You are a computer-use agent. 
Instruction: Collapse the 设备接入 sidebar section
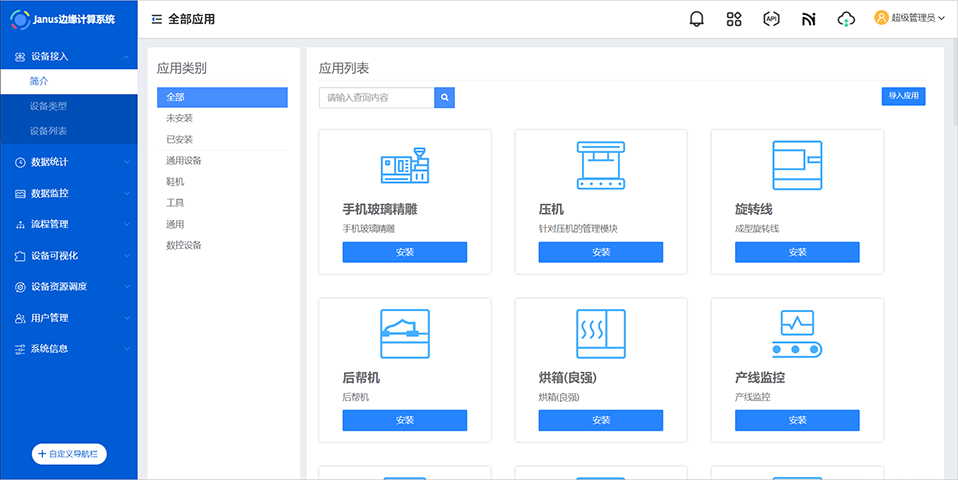(66, 57)
